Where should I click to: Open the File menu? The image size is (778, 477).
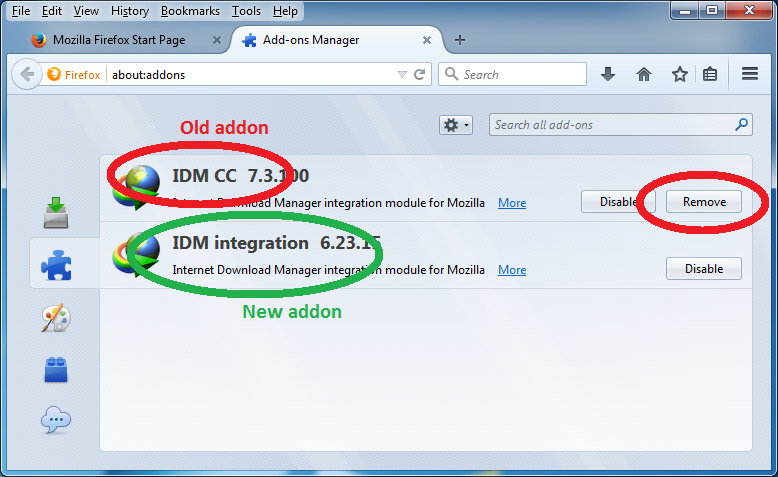click(21, 11)
